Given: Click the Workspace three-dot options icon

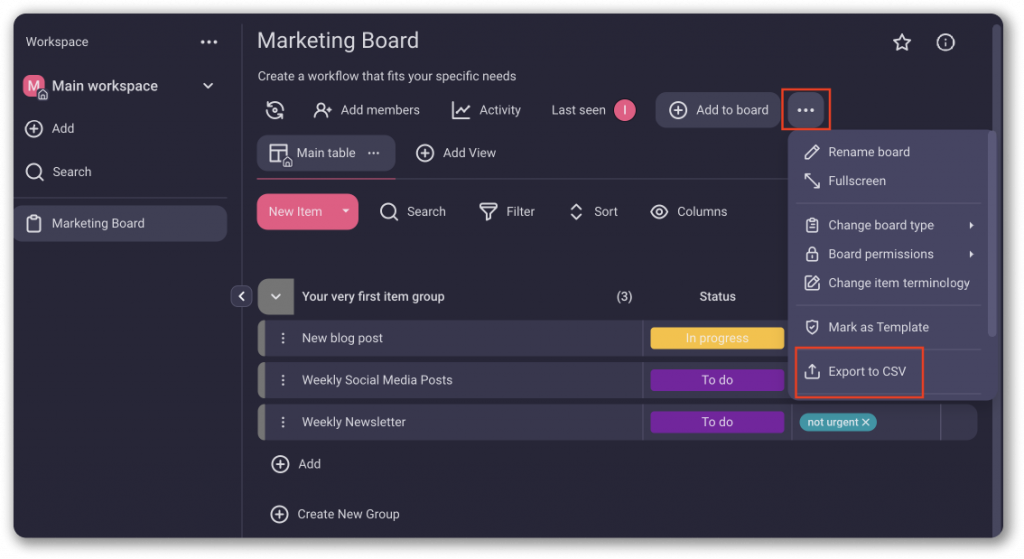Looking at the screenshot, I should coord(208,42).
